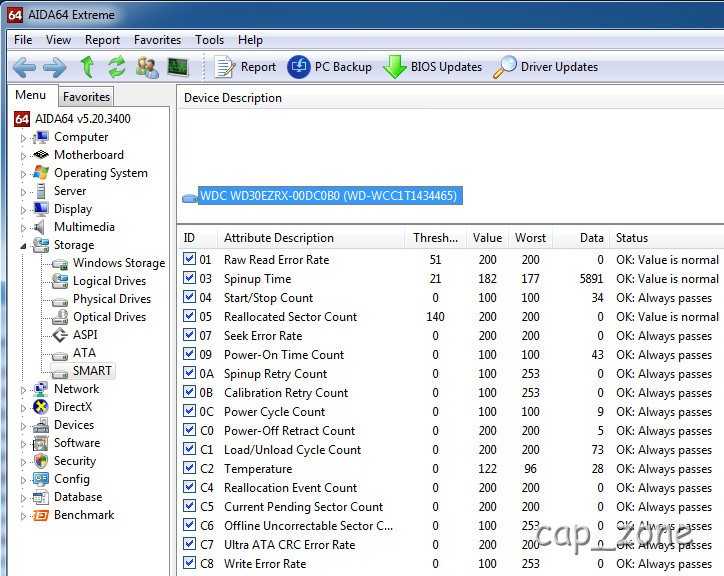Select Server in the tree
The height and width of the screenshot is (576, 724).
(70, 191)
